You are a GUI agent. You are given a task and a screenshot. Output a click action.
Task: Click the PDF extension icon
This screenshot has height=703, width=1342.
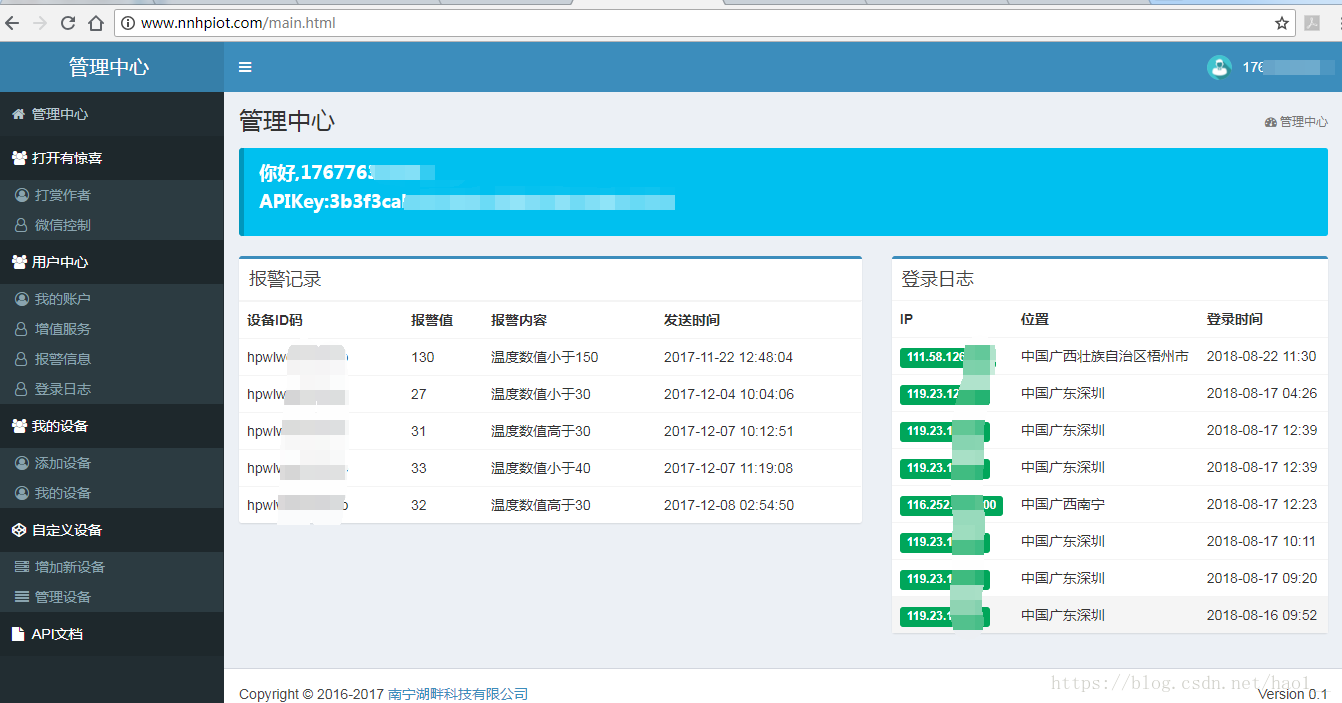(x=1312, y=23)
